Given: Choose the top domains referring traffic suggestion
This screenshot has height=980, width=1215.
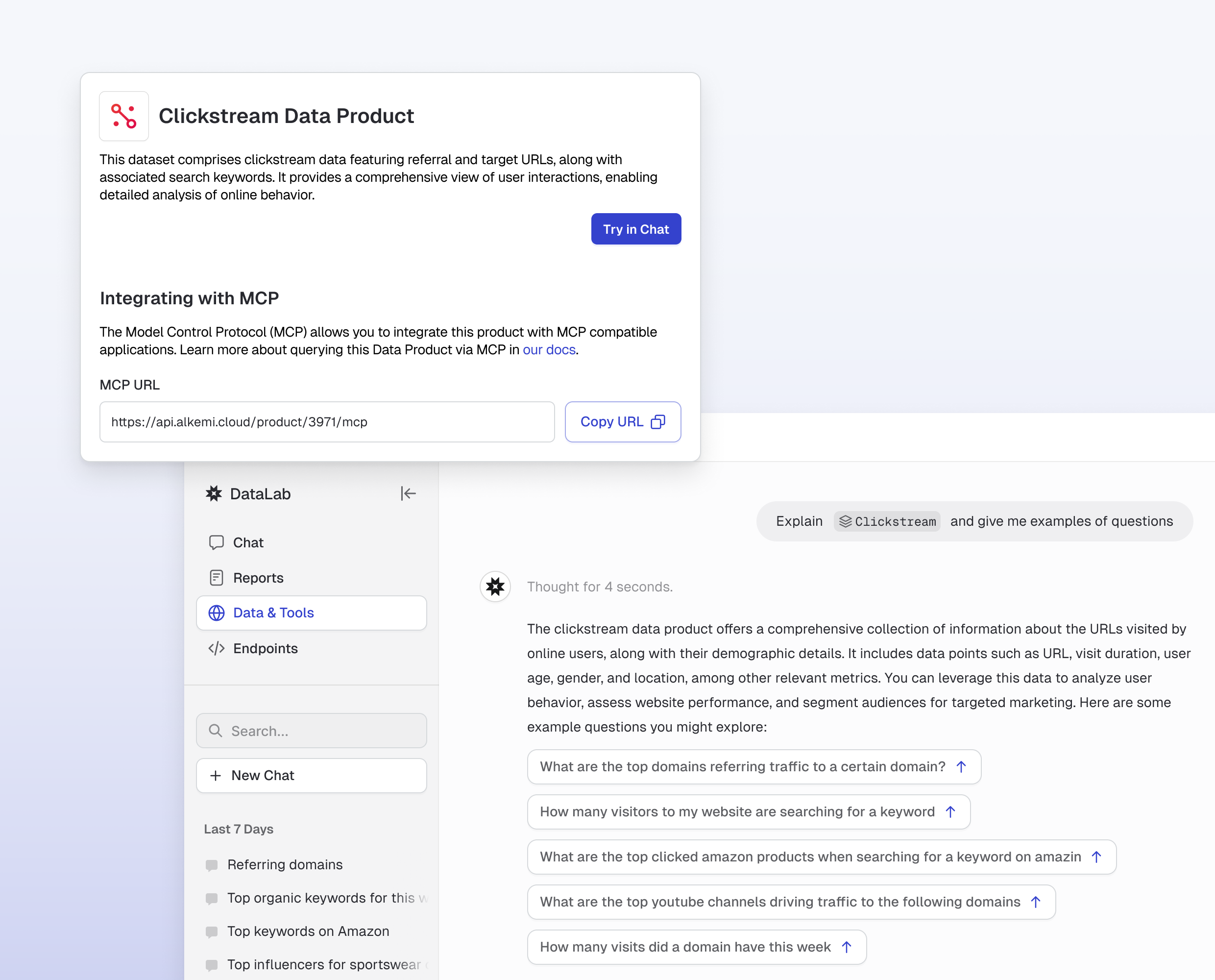Looking at the screenshot, I should tap(742, 766).
